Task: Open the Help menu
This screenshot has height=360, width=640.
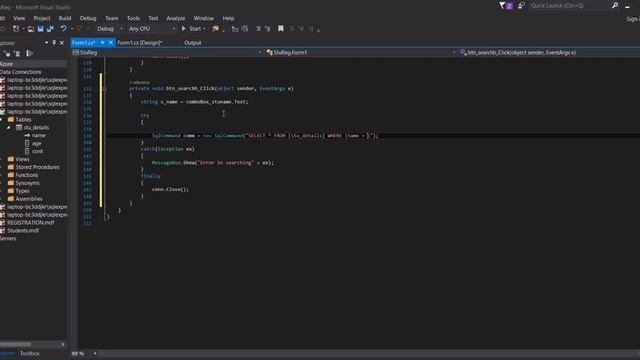Action: click(x=229, y=18)
